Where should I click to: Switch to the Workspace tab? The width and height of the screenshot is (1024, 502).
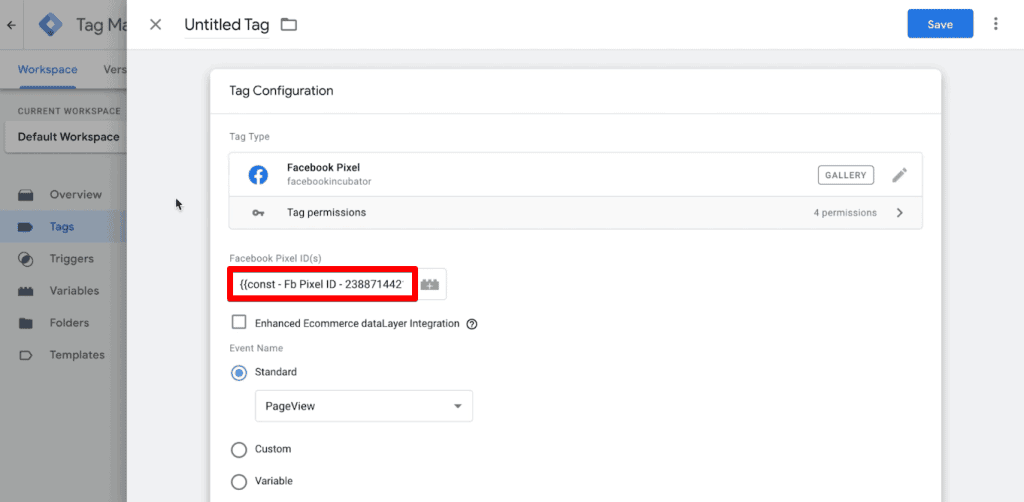(48, 70)
